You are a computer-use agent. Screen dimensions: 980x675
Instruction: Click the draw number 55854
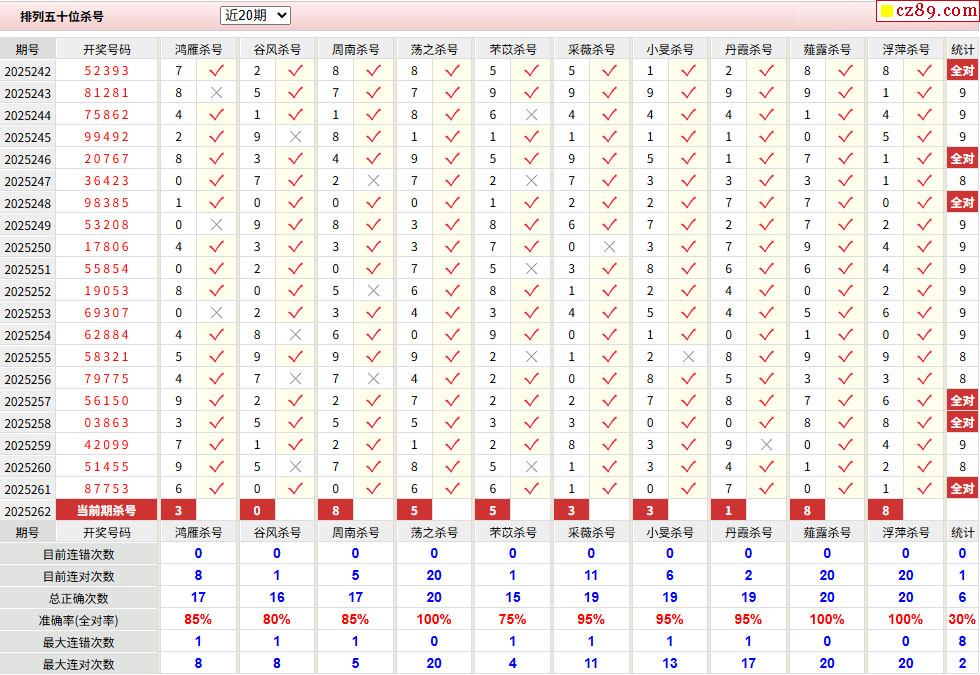[106, 269]
